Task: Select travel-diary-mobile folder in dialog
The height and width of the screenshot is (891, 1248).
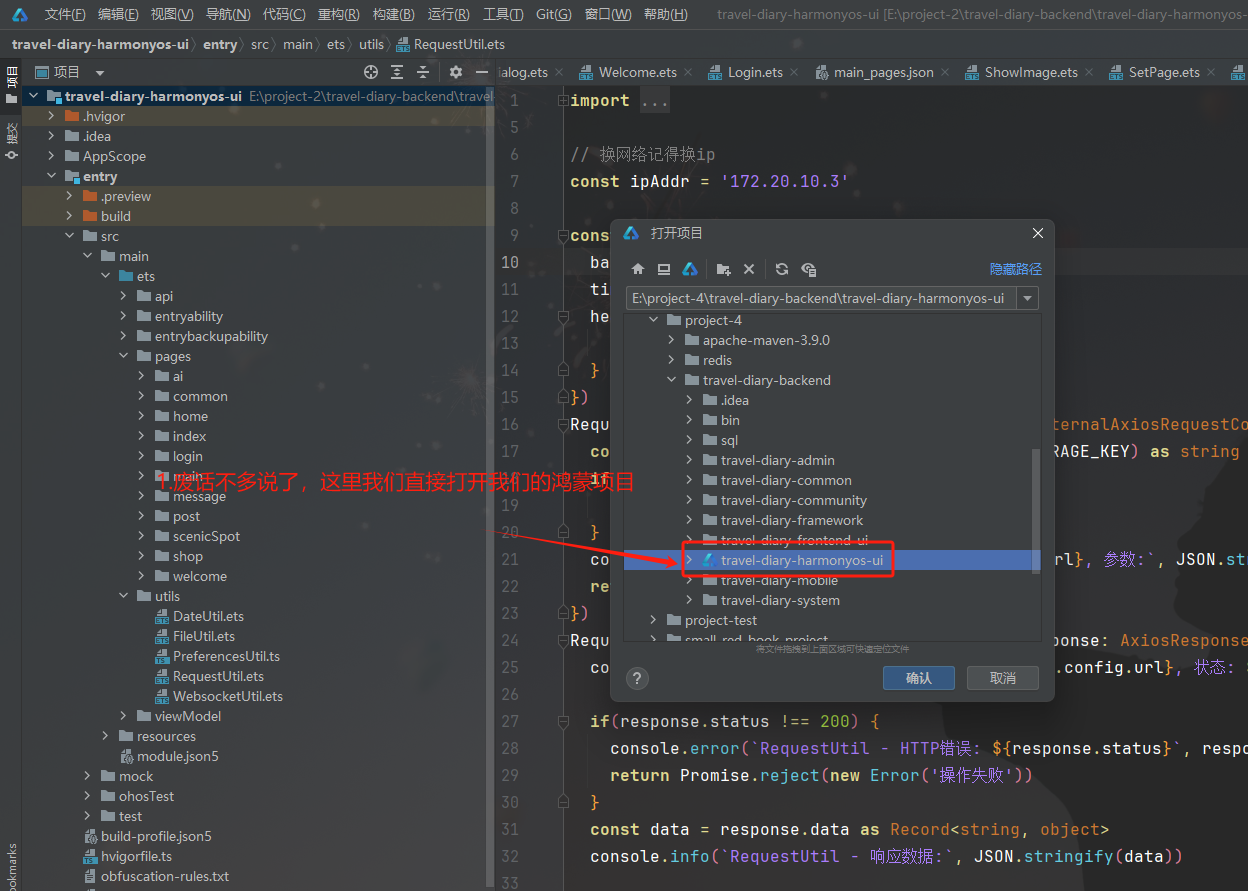Action: pos(779,580)
